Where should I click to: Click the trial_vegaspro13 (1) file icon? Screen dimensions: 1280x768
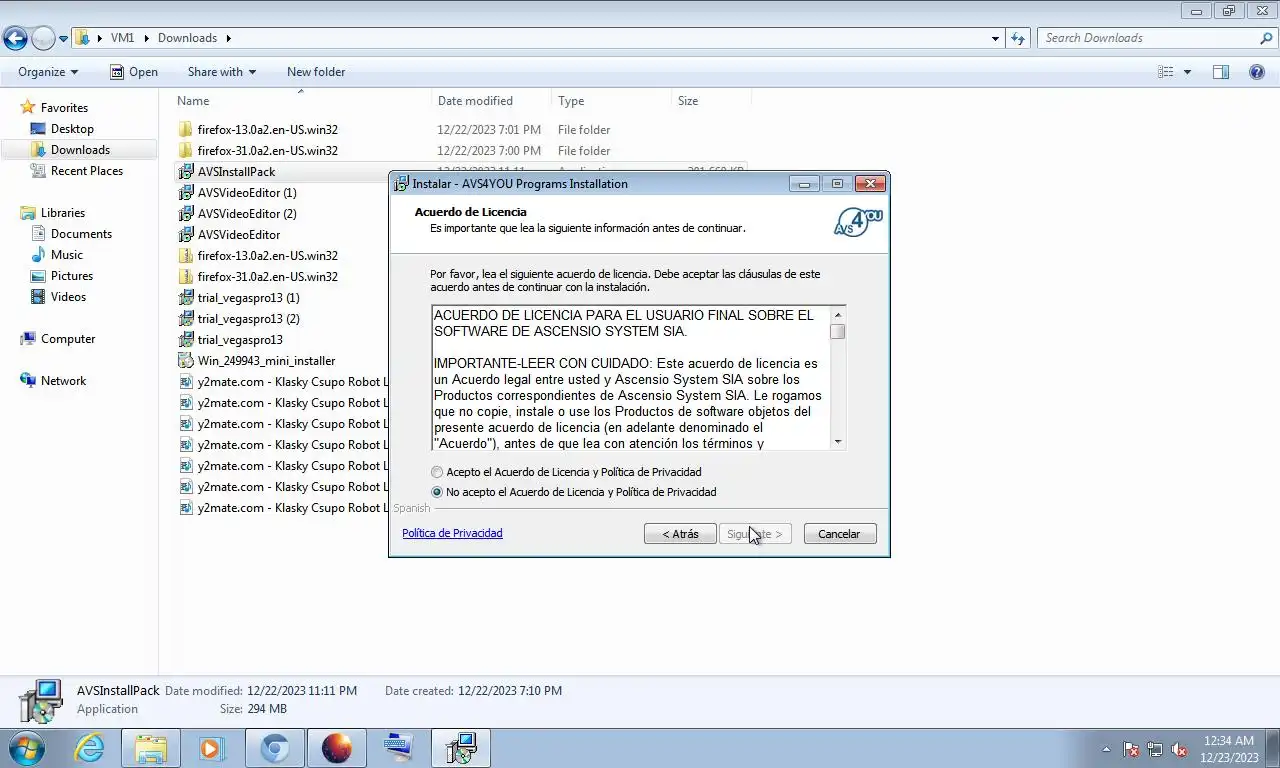coord(186,298)
